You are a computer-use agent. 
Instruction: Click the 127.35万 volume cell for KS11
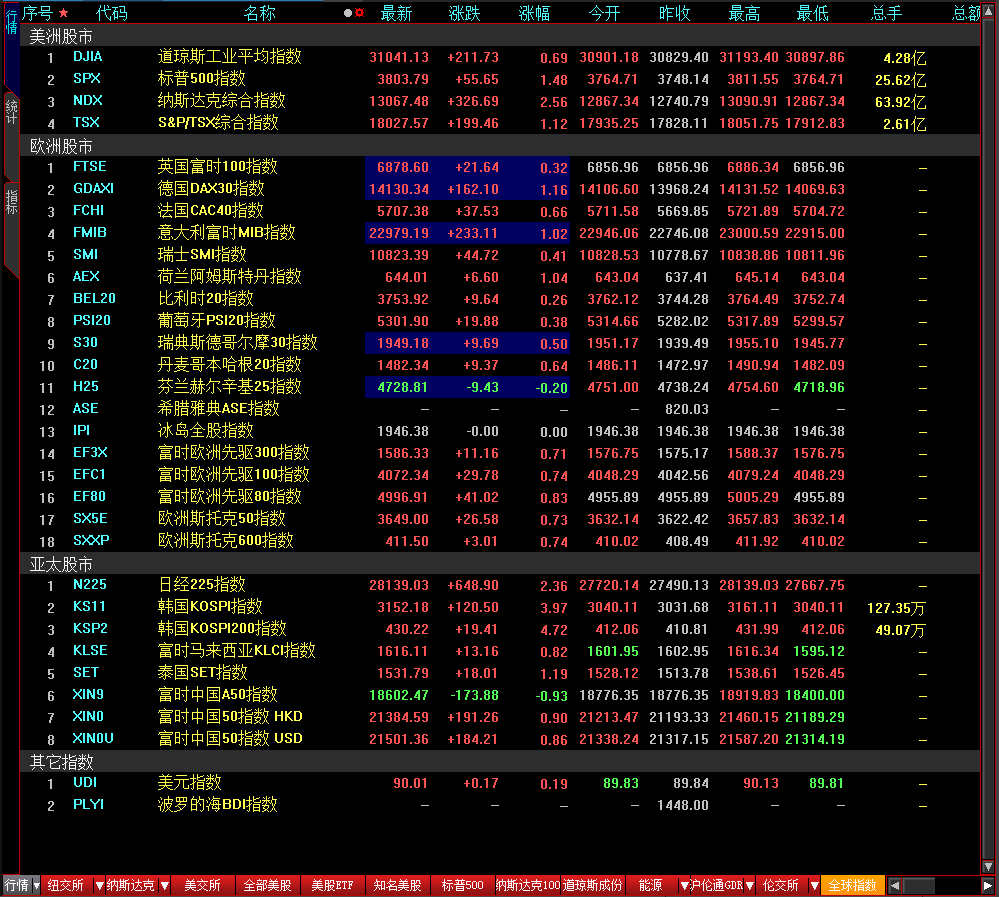click(x=896, y=608)
